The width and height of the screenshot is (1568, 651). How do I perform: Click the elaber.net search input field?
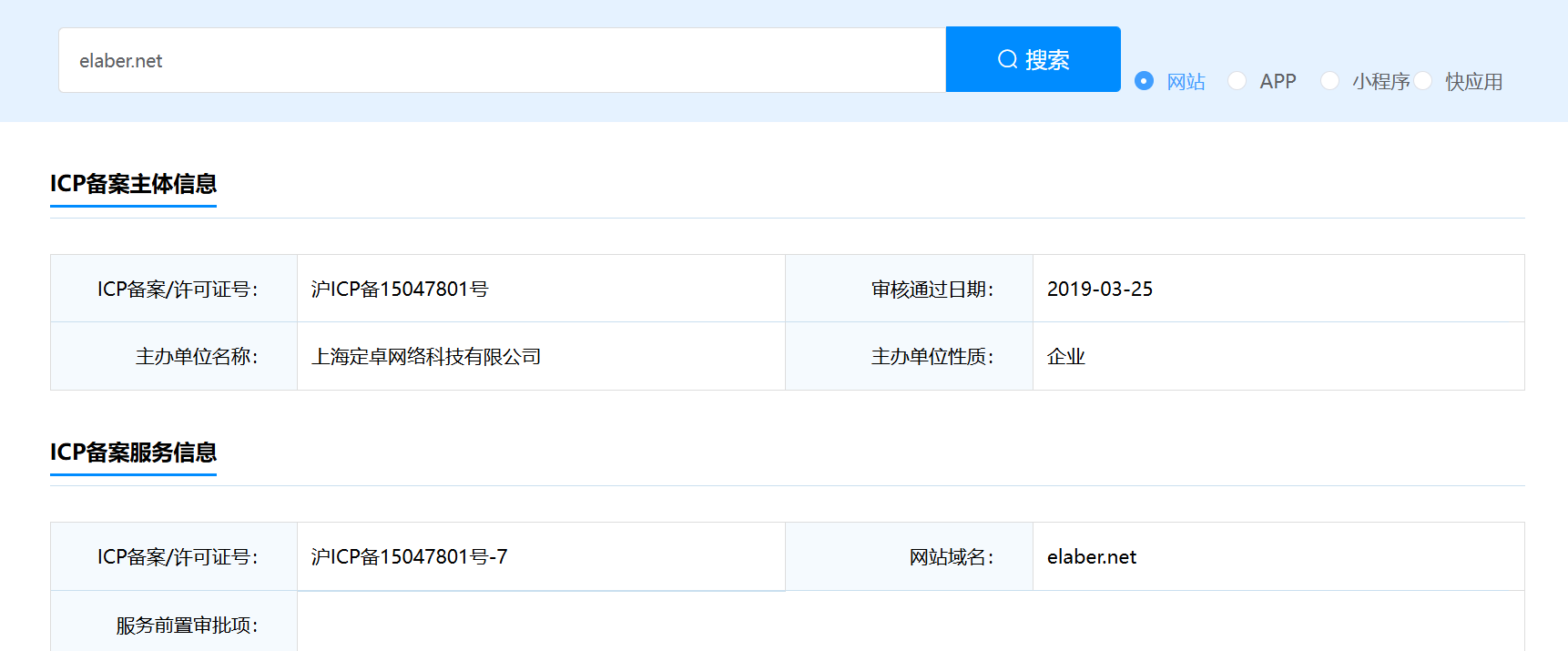click(x=501, y=60)
